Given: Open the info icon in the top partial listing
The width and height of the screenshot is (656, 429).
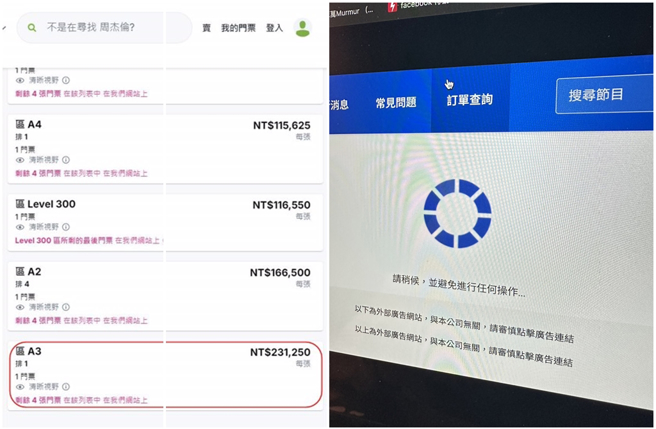Looking at the screenshot, I should (x=66, y=80).
